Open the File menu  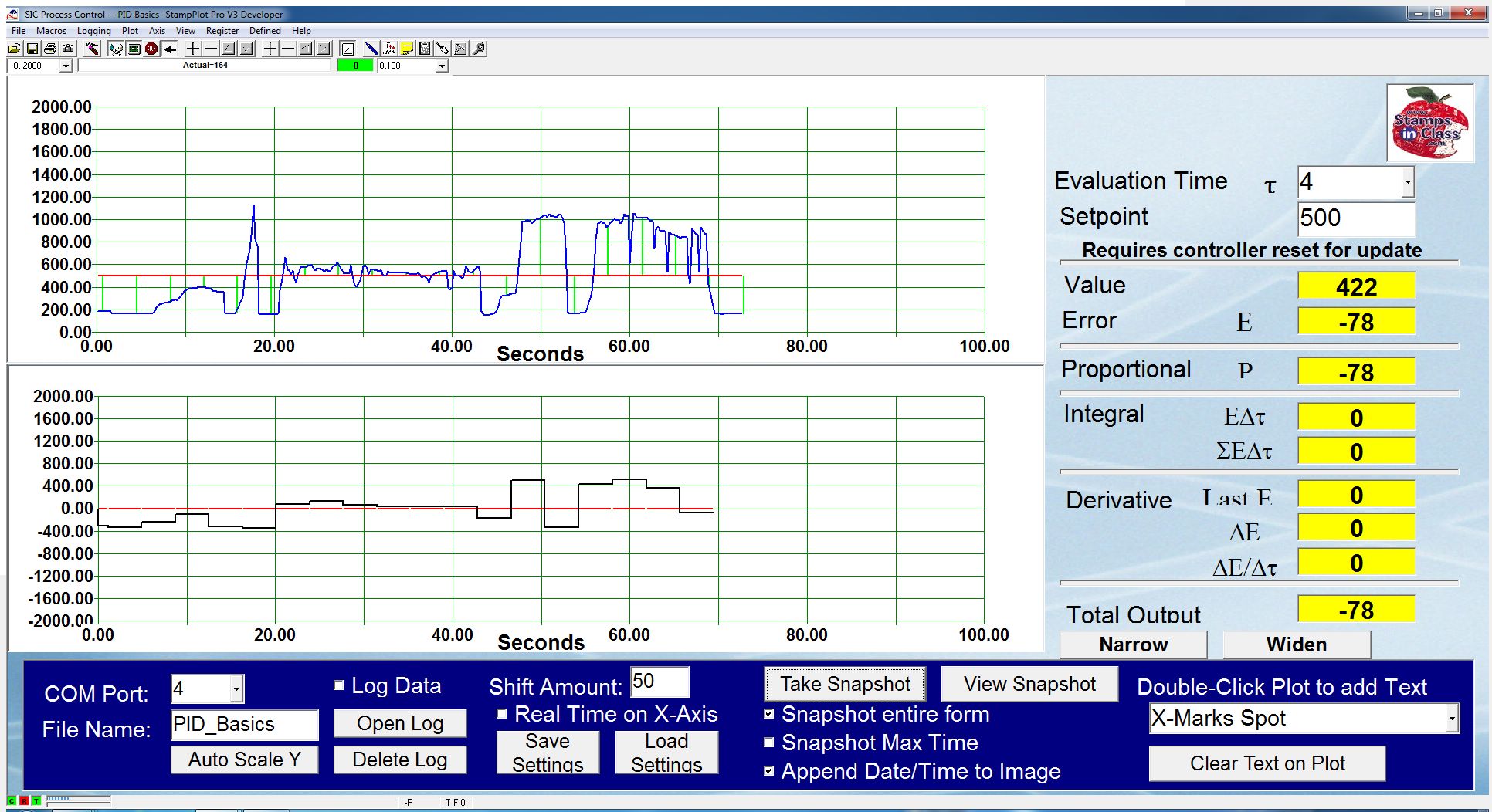pos(19,31)
